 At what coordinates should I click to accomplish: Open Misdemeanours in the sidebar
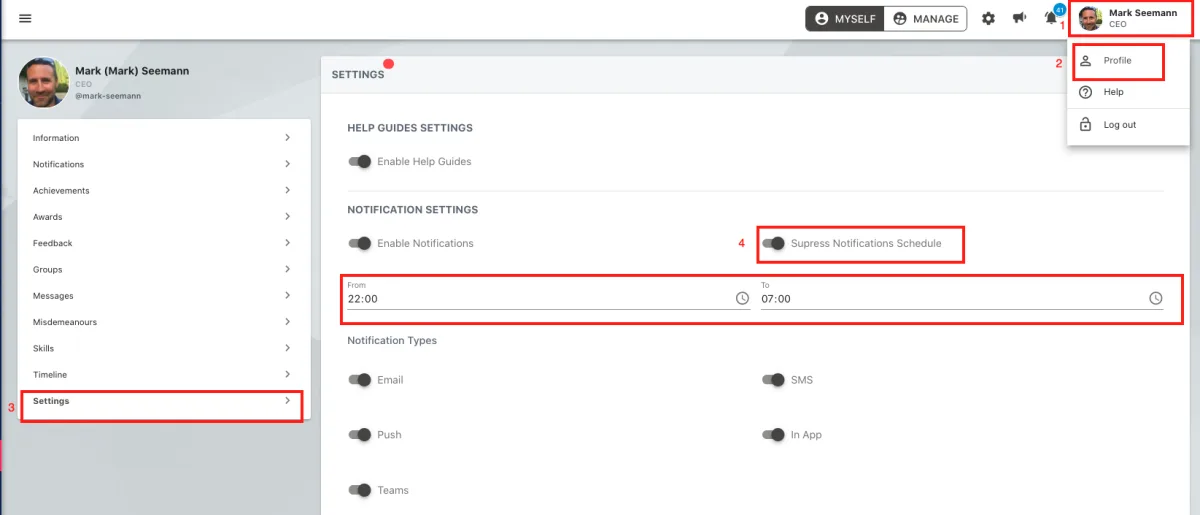coord(165,322)
